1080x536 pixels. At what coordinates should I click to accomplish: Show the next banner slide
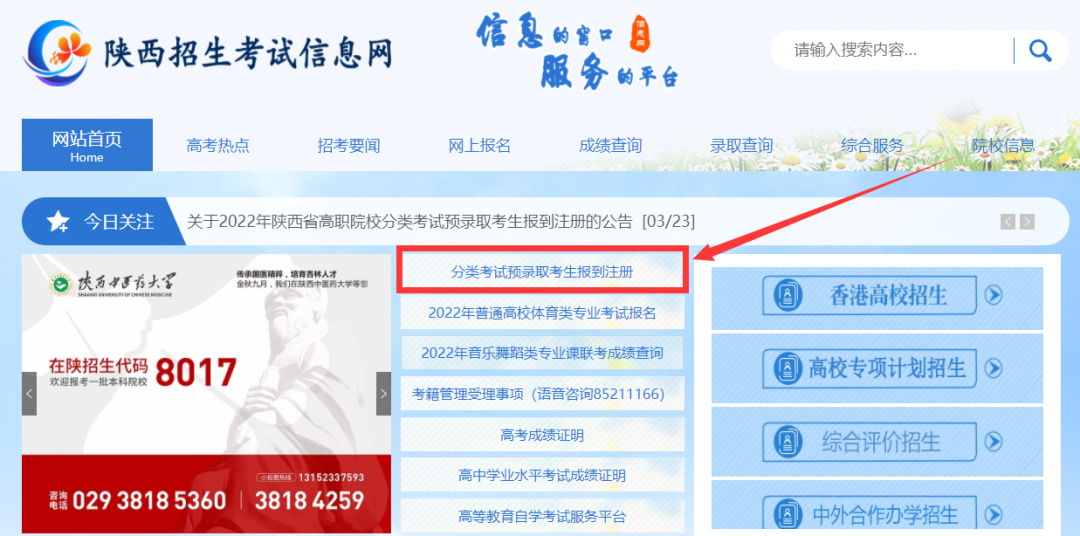tap(384, 393)
